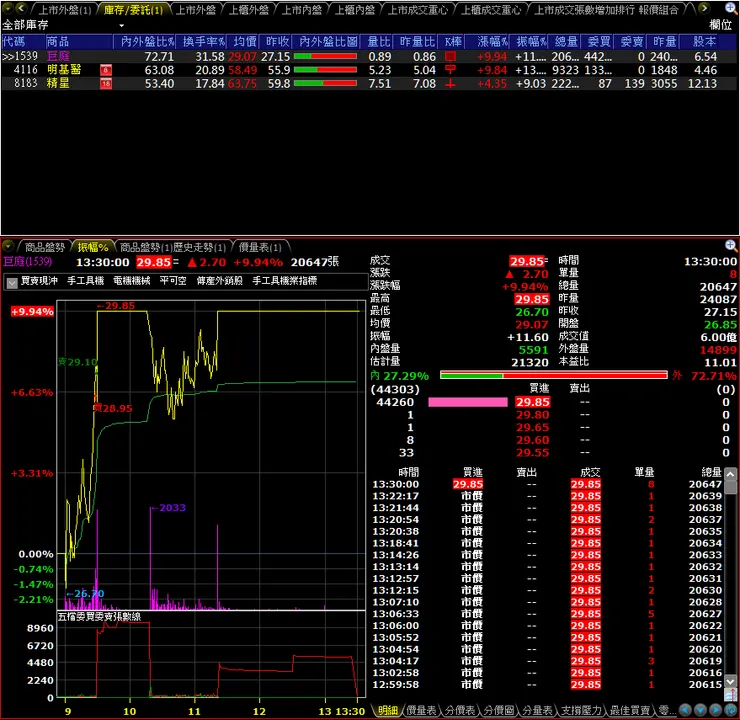This screenshot has width=740, height=720.
Task: Click the 買賣現沖 tag
Action: (x=39, y=281)
